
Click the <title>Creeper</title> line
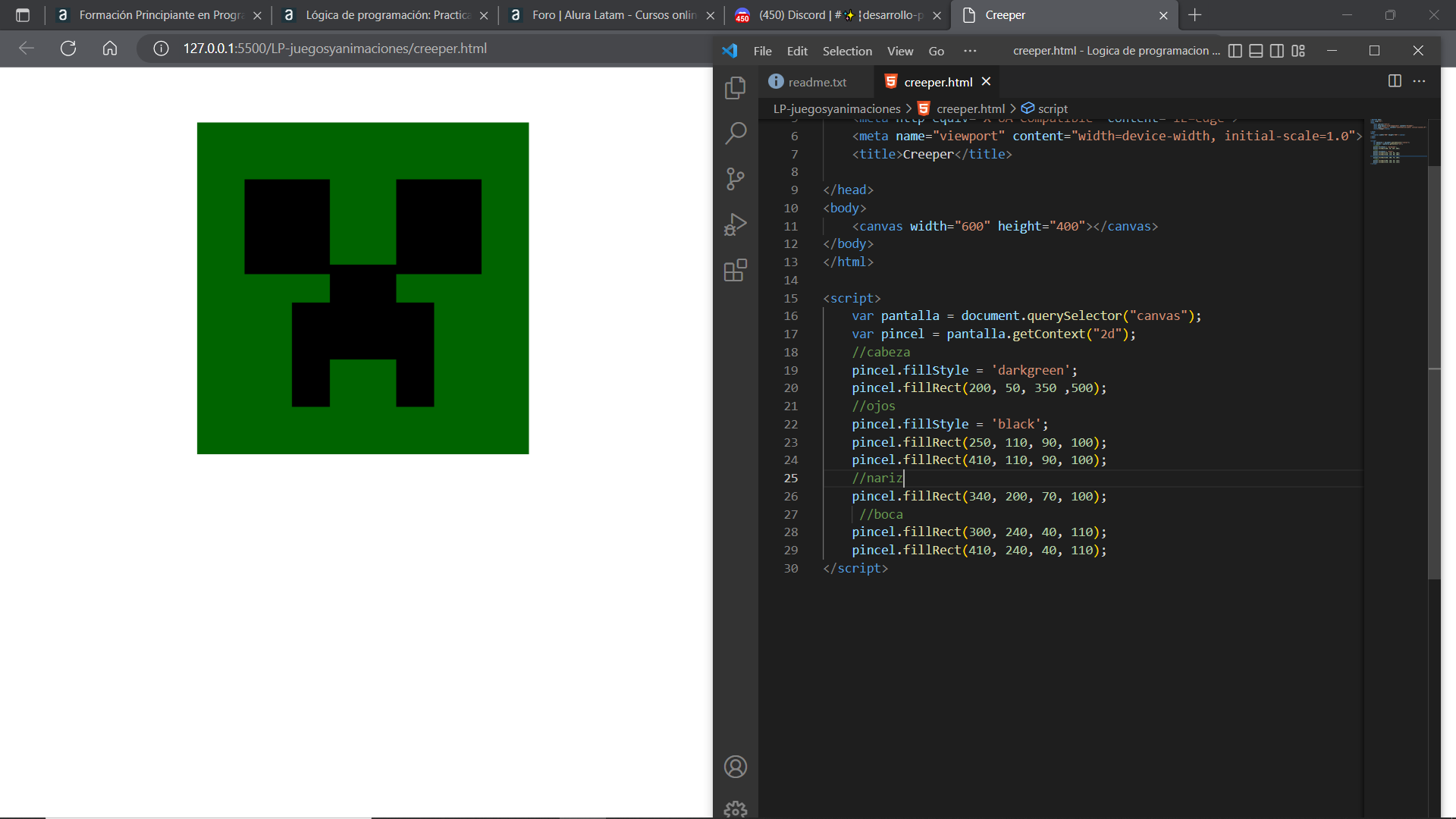(932, 154)
